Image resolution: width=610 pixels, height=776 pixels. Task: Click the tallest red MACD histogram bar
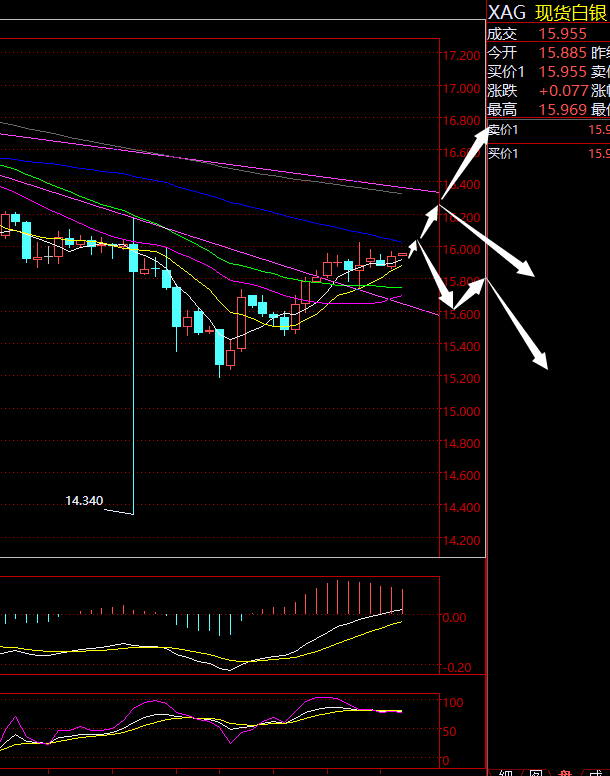point(337,597)
